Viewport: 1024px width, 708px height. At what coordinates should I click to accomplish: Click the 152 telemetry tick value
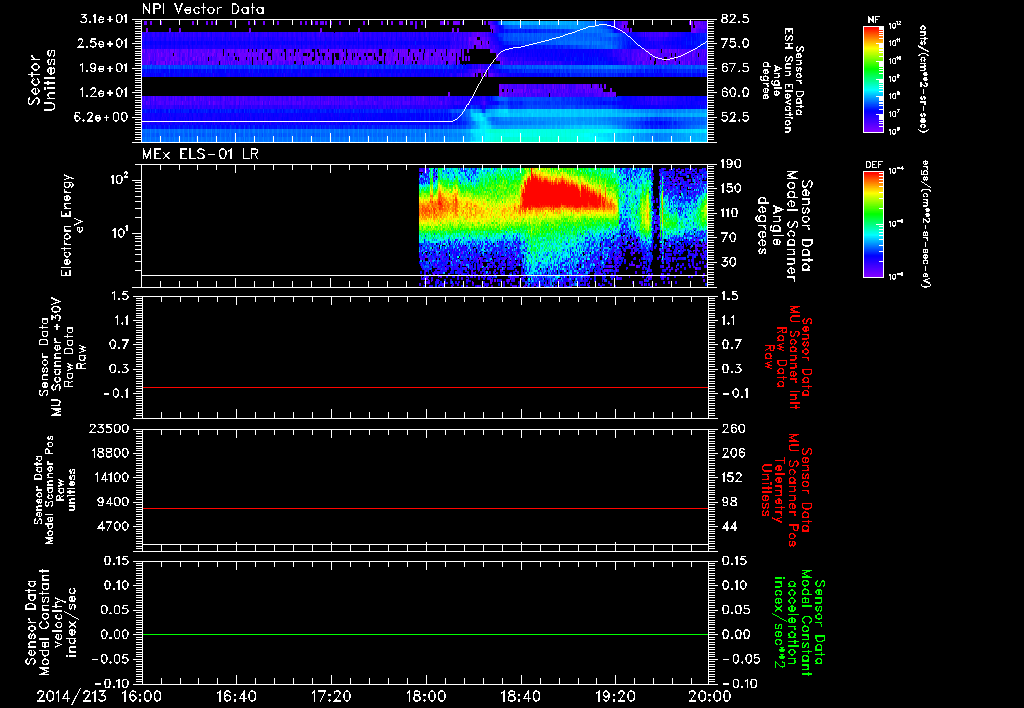[733, 477]
